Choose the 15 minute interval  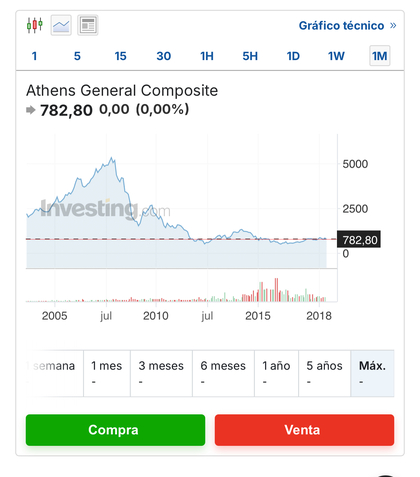[120, 56]
